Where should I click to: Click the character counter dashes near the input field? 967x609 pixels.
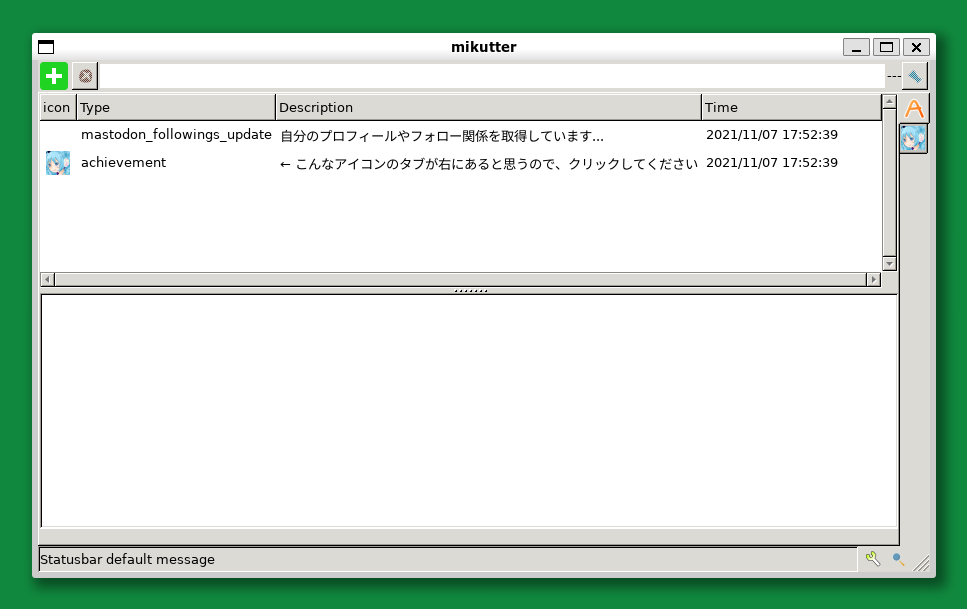(x=893, y=75)
